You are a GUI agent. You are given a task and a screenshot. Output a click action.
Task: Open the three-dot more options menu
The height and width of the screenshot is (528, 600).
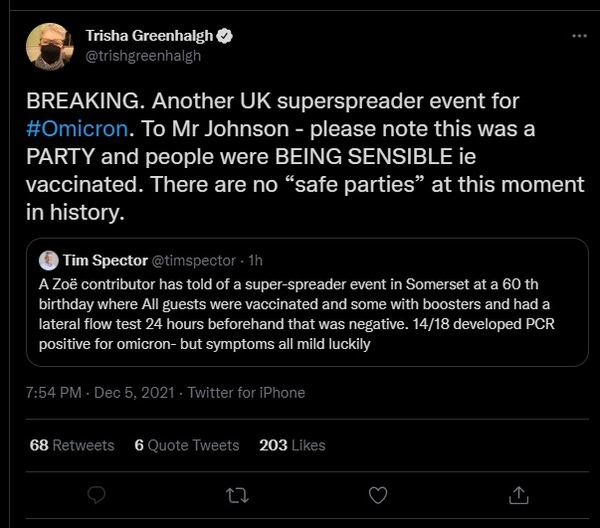578,36
